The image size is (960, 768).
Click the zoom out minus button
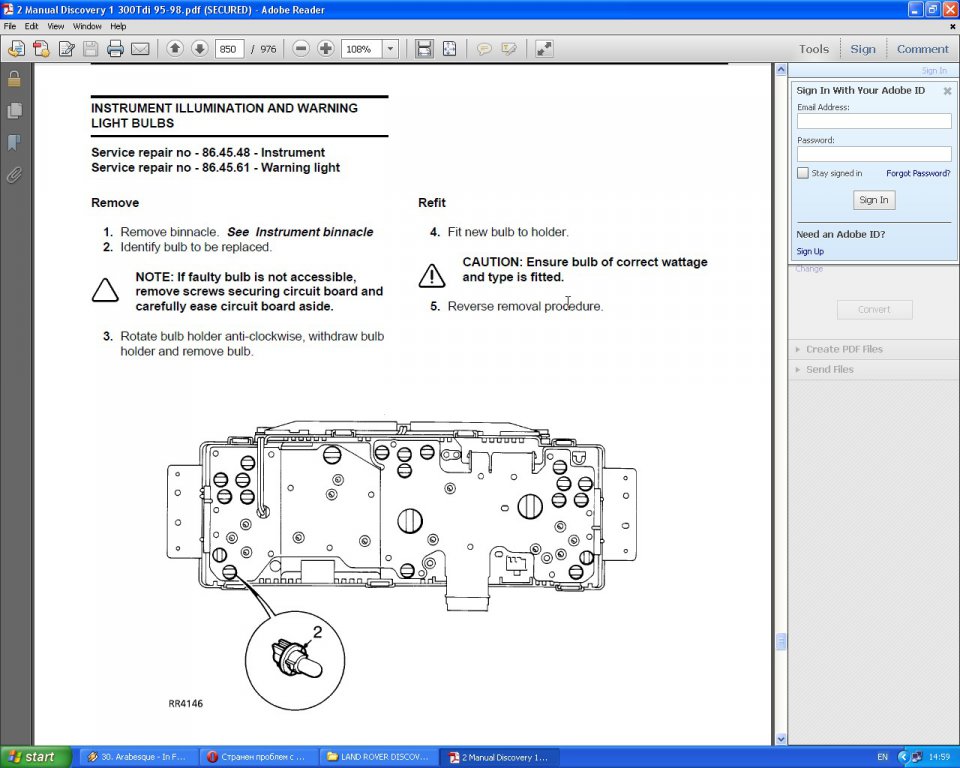(301, 48)
